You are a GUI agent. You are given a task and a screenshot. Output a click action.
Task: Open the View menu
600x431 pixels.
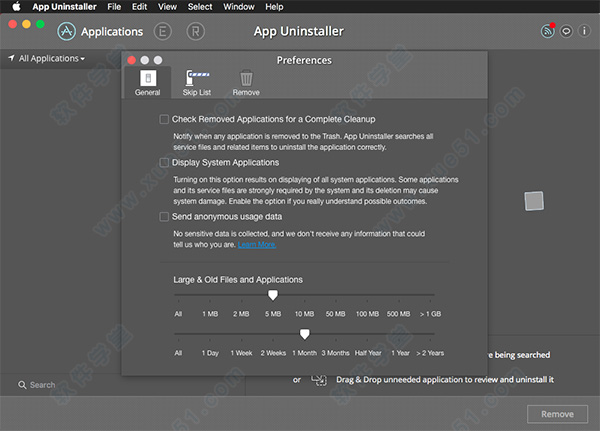tap(167, 7)
